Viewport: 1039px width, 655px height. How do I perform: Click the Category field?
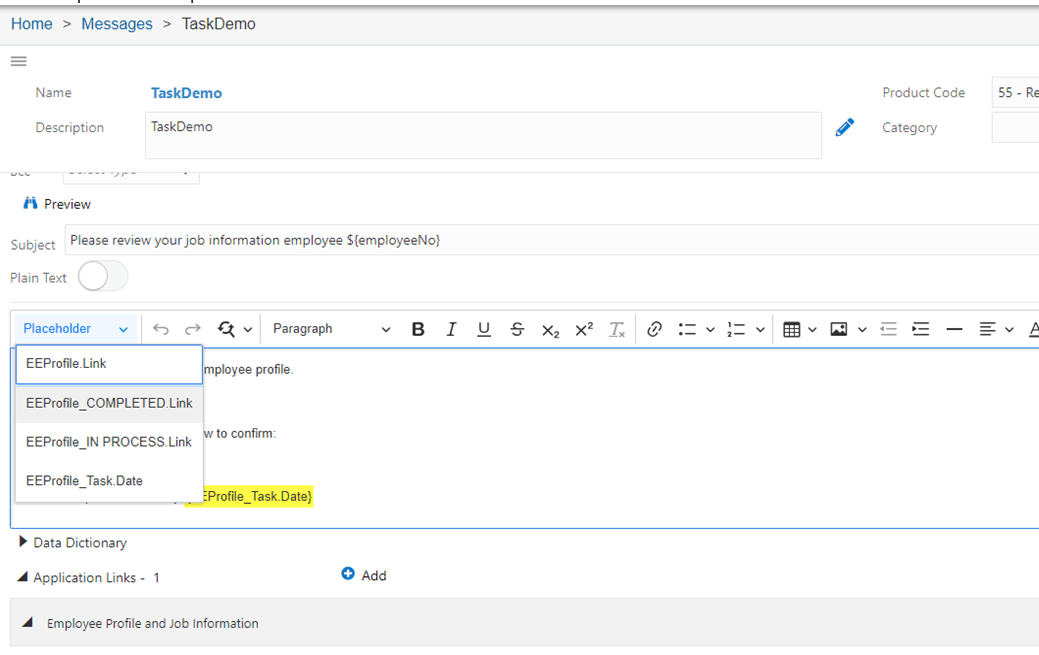click(x=1015, y=127)
